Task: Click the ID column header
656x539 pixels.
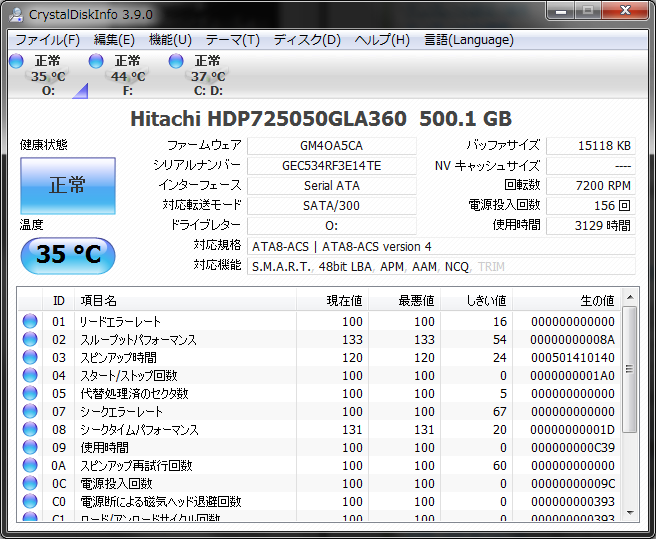Action: pos(59,300)
